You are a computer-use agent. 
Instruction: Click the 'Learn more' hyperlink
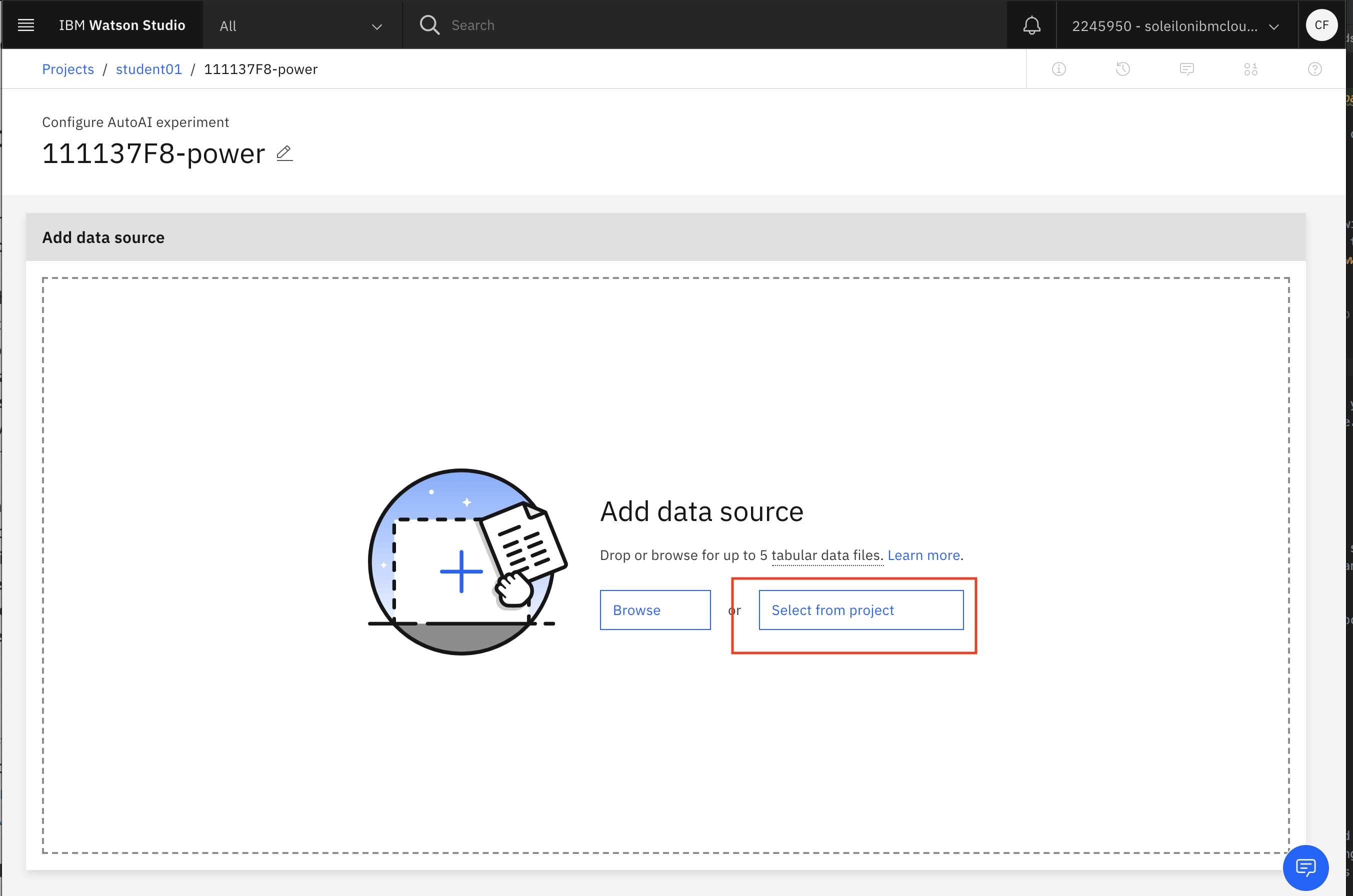tap(923, 555)
